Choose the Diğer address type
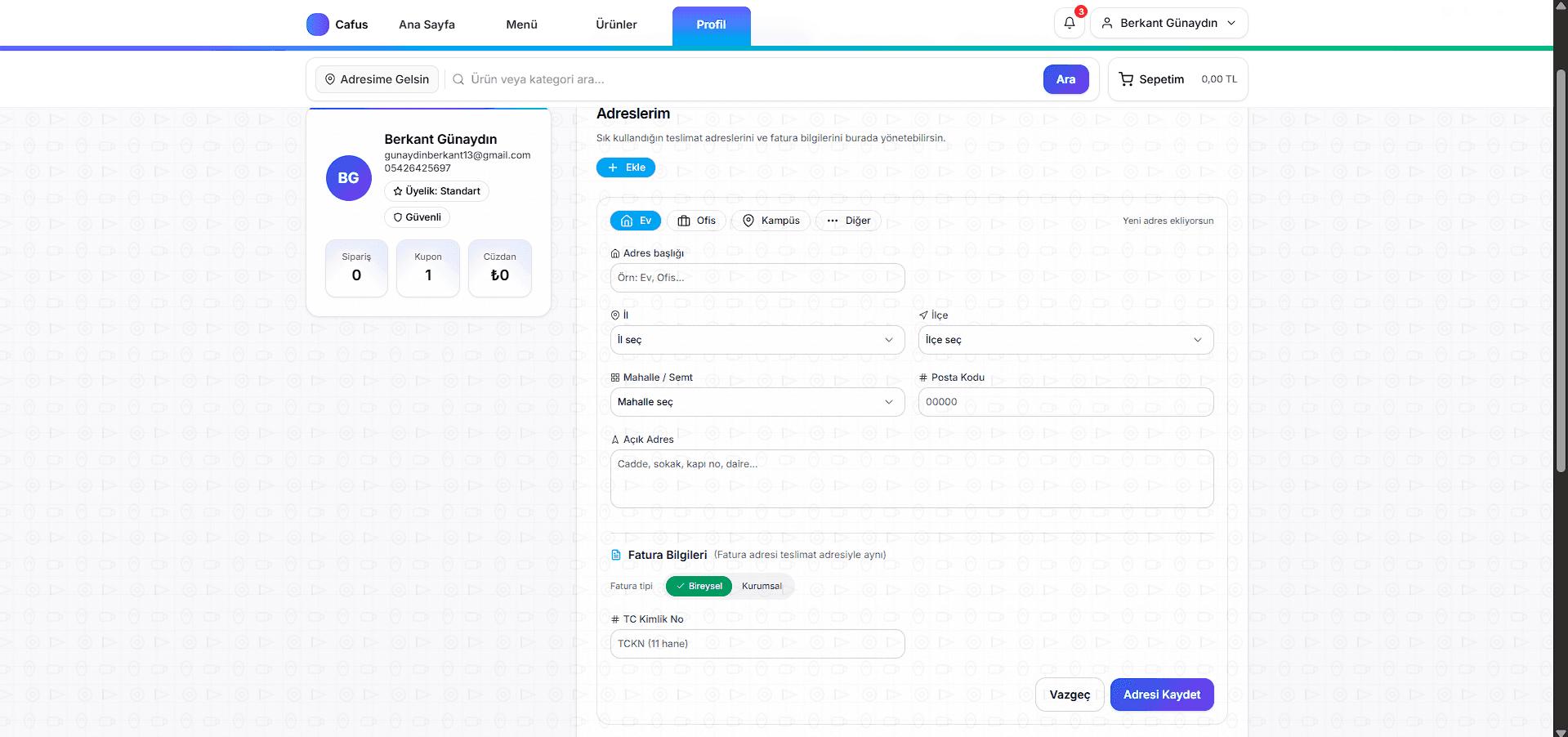The height and width of the screenshot is (737, 1568). pos(848,221)
